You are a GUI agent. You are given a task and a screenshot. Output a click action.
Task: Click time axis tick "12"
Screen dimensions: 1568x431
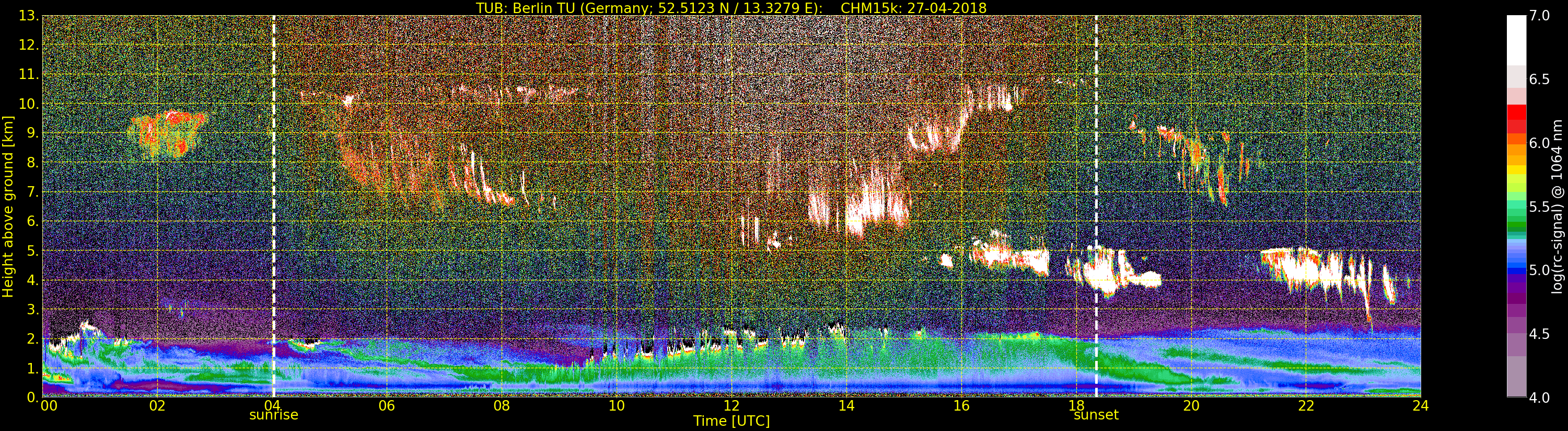pos(731,405)
